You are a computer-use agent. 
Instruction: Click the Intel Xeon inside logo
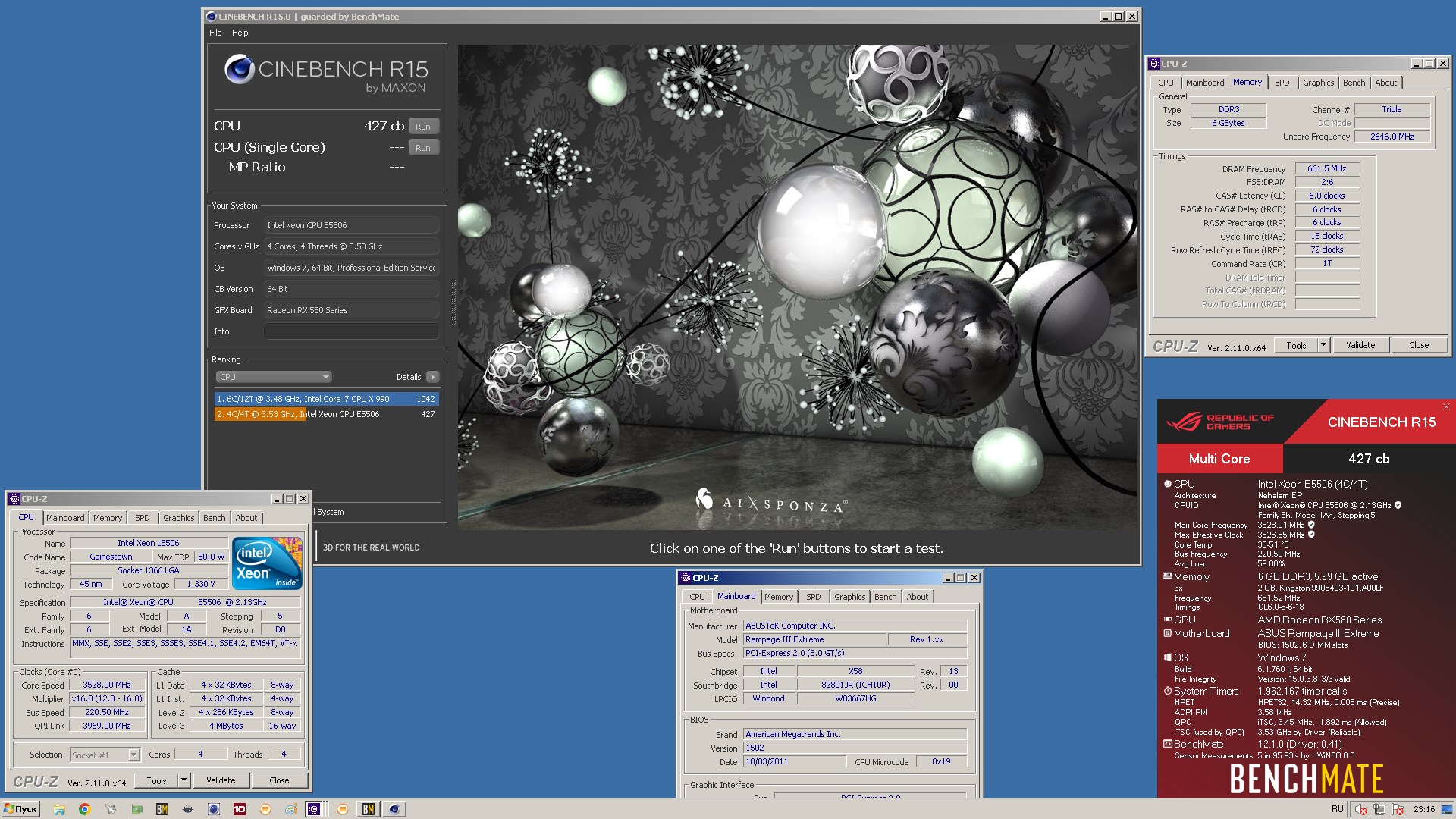pos(267,563)
